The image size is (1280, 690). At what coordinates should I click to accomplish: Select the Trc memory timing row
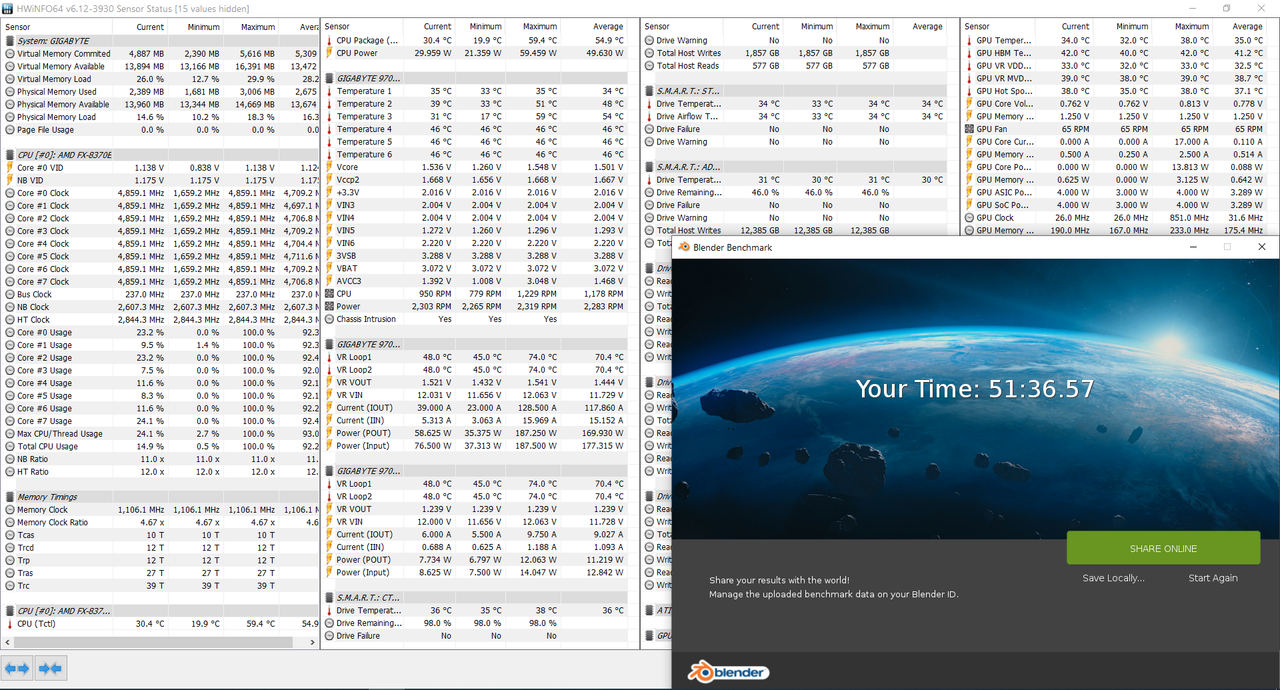[160, 585]
